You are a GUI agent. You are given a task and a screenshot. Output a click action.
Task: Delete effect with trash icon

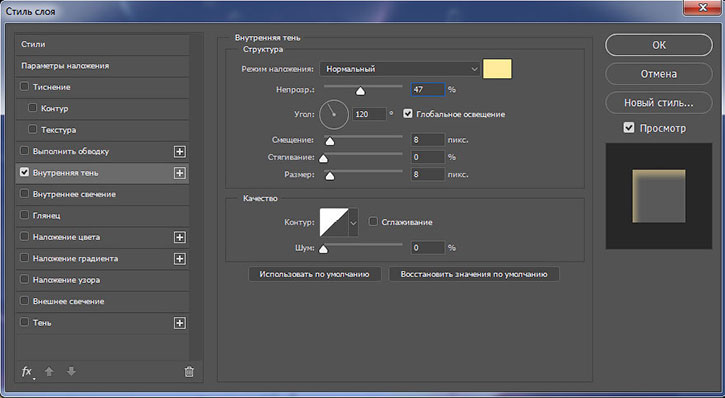coord(189,372)
